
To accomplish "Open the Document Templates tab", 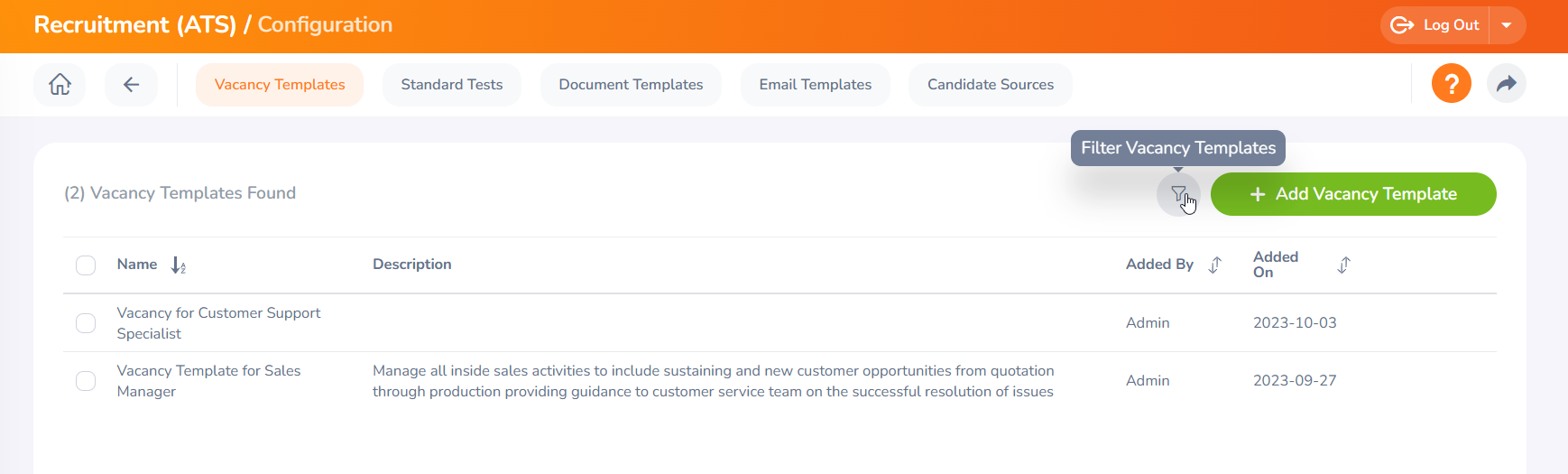I will (631, 85).
